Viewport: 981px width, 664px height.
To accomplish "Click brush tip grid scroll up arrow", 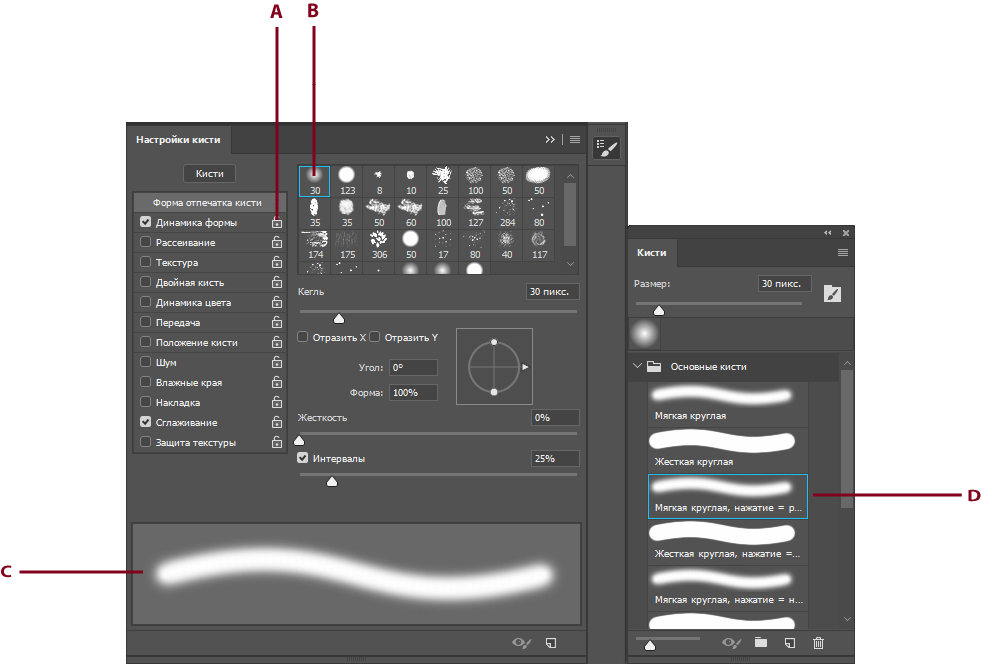I will click(570, 176).
